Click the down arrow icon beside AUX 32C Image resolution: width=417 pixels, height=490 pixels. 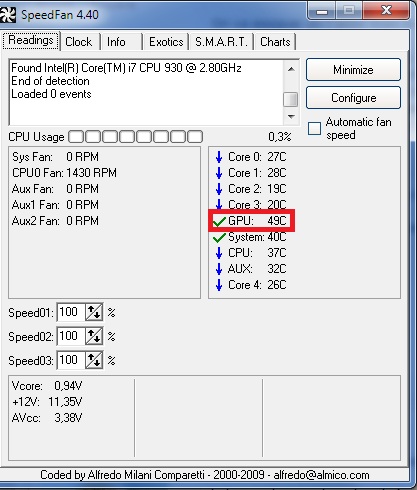(219, 269)
